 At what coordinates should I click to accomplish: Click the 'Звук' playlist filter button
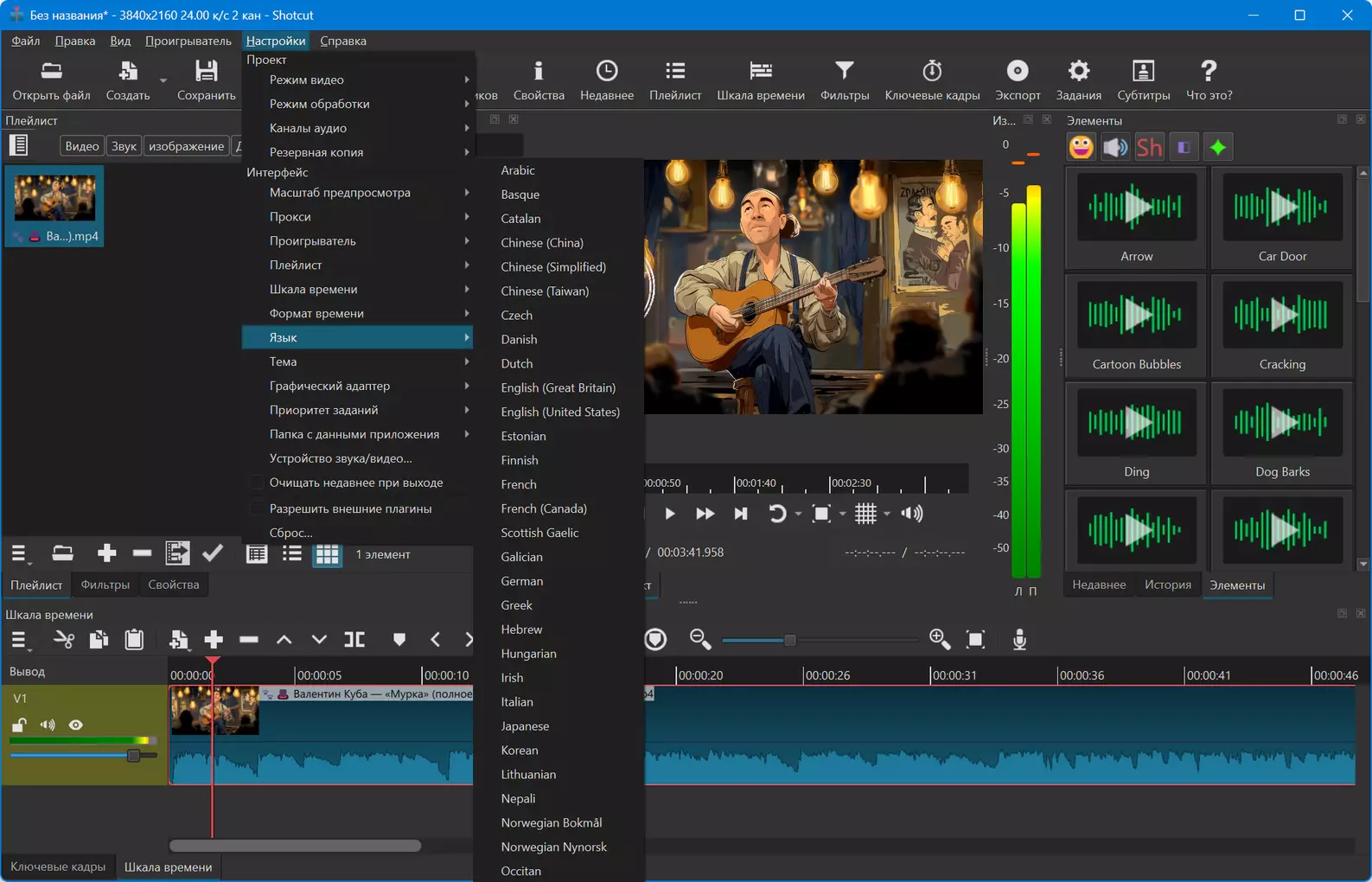124,146
